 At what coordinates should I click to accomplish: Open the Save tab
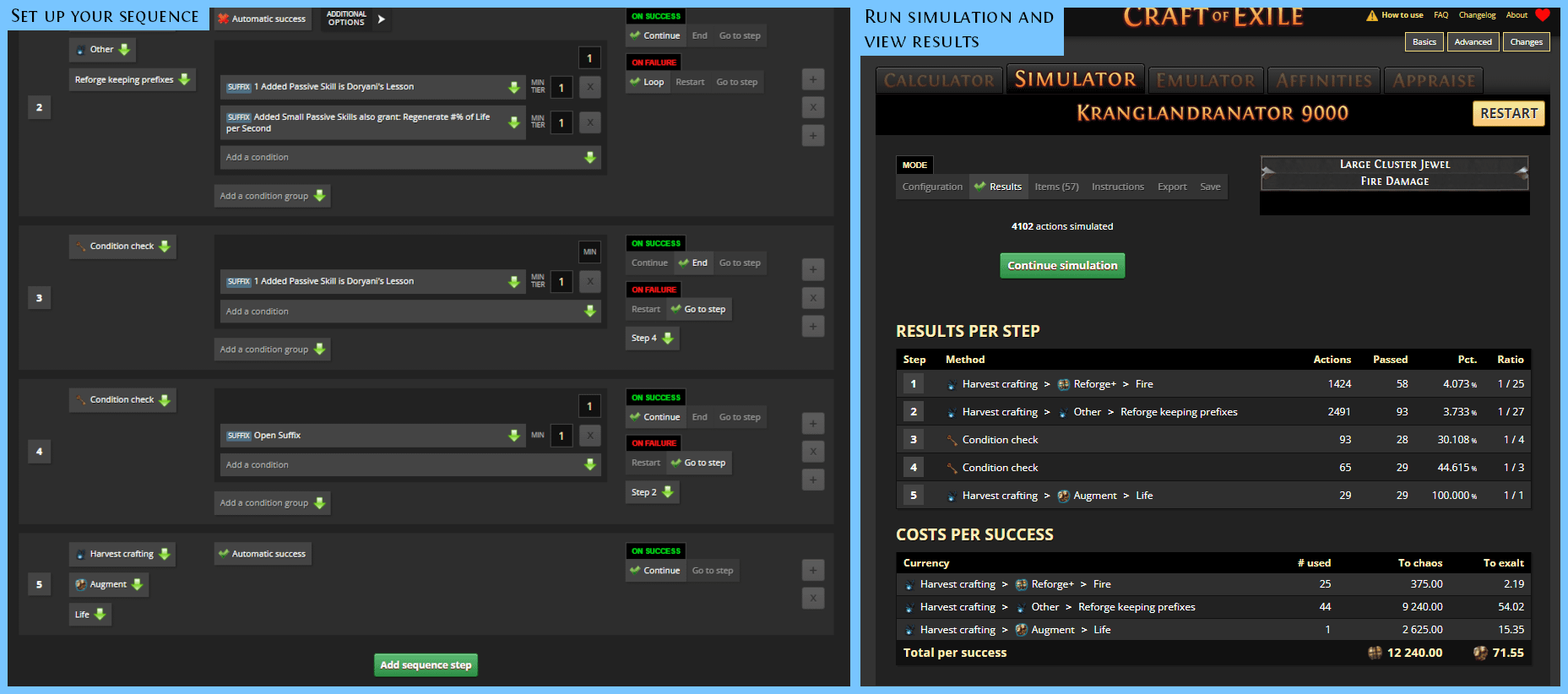(x=1210, y=187)
